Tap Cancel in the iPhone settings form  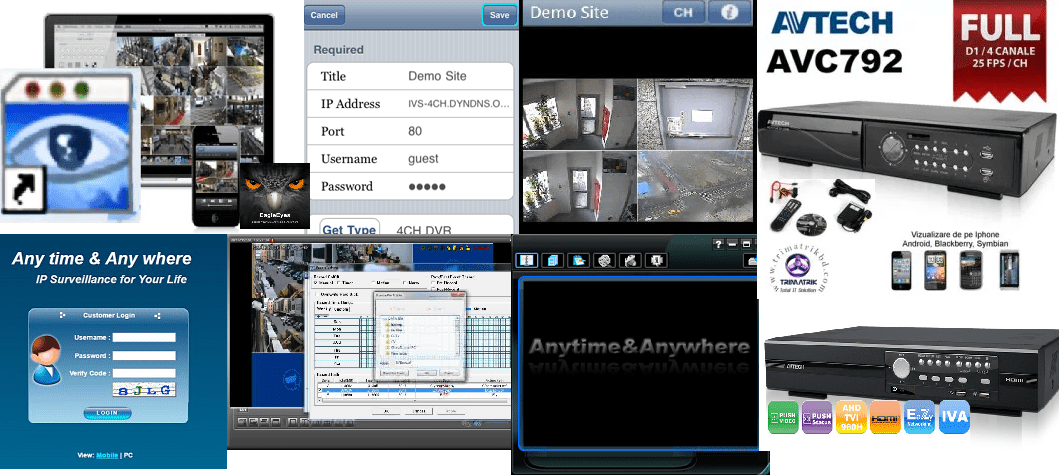[324, 15]
